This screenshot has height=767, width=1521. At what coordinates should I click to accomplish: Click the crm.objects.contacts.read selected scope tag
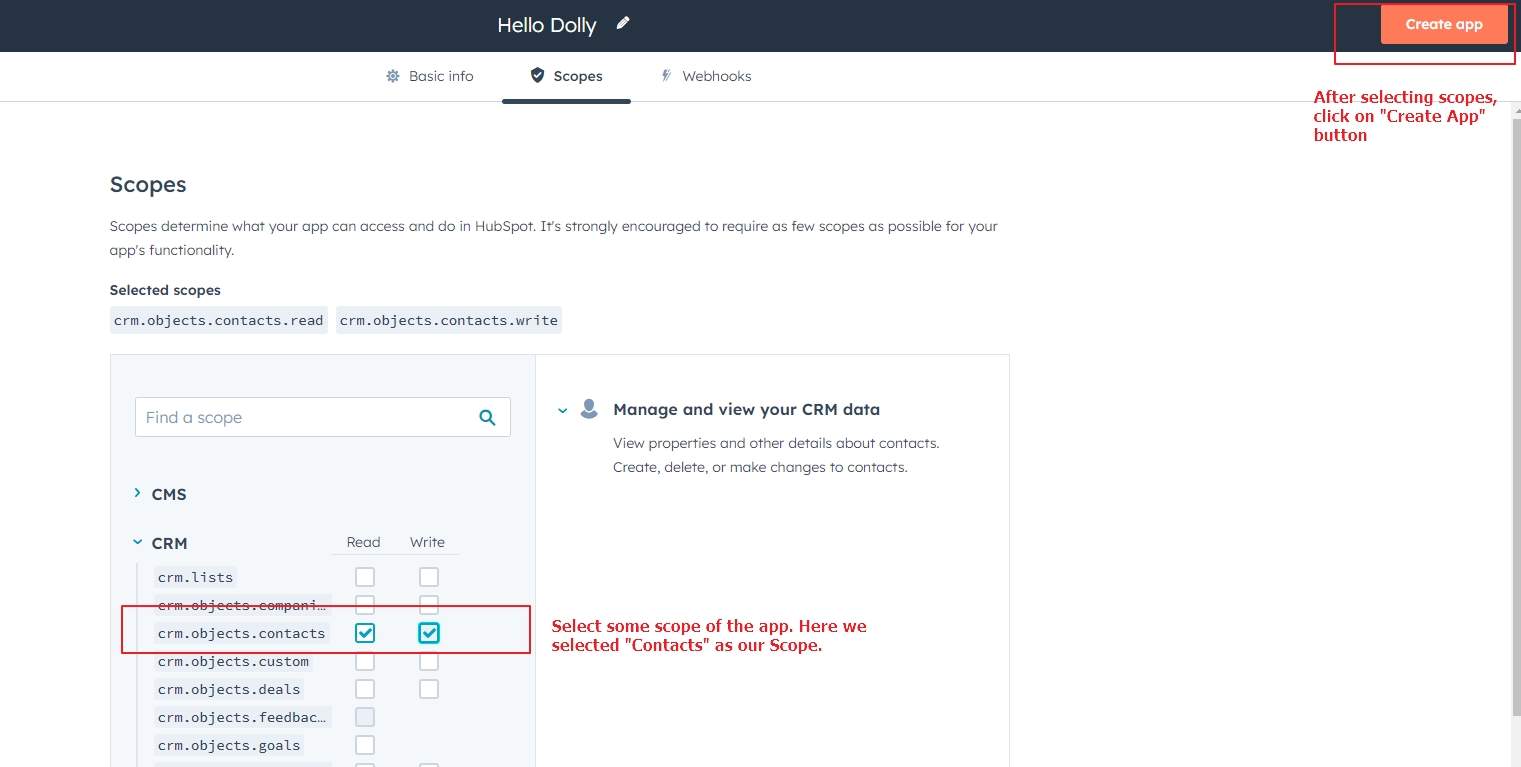point(218,320)
